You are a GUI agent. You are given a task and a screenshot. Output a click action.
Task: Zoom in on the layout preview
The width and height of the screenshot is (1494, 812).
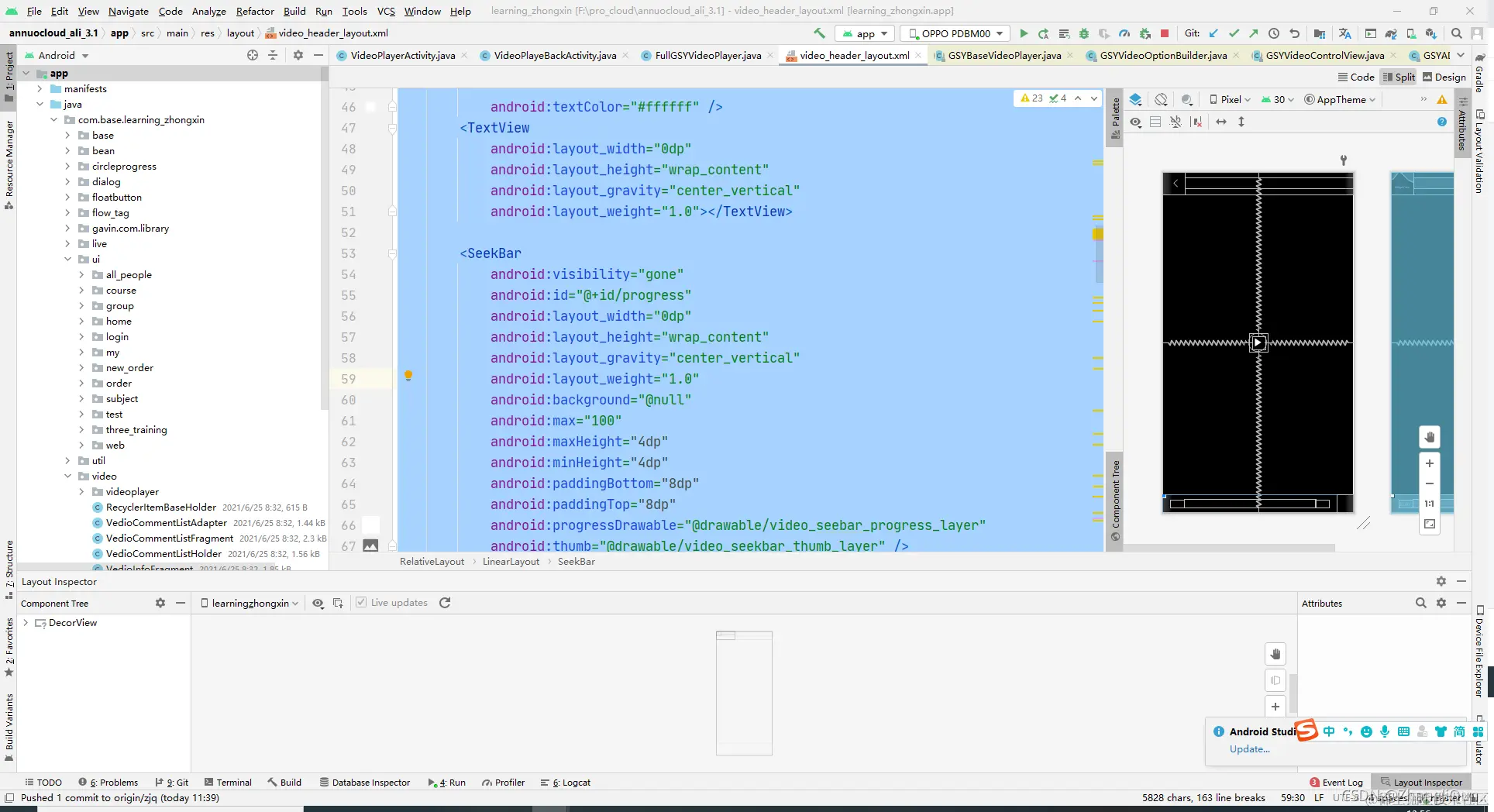click(1430, 463)
